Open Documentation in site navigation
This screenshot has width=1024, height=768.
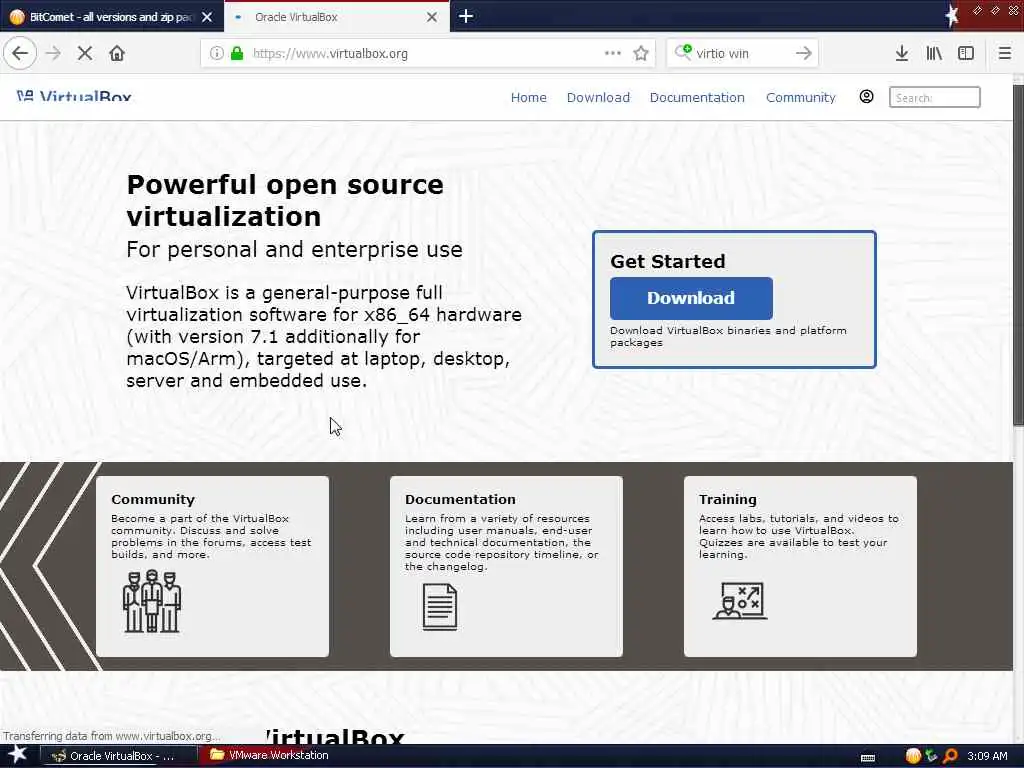tap(697, 97)
